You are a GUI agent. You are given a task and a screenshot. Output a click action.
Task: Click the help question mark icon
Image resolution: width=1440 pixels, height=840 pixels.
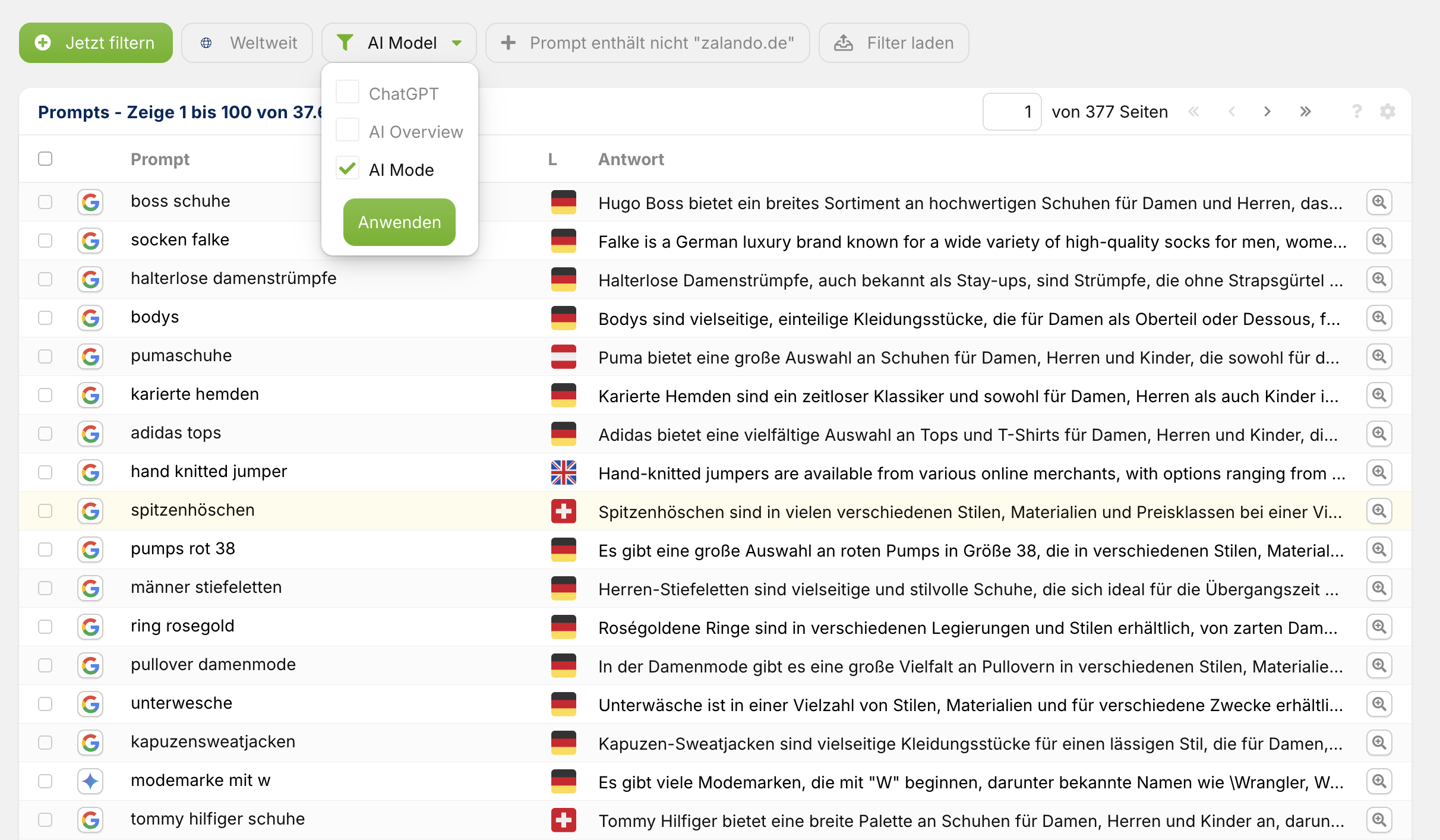1357,112
